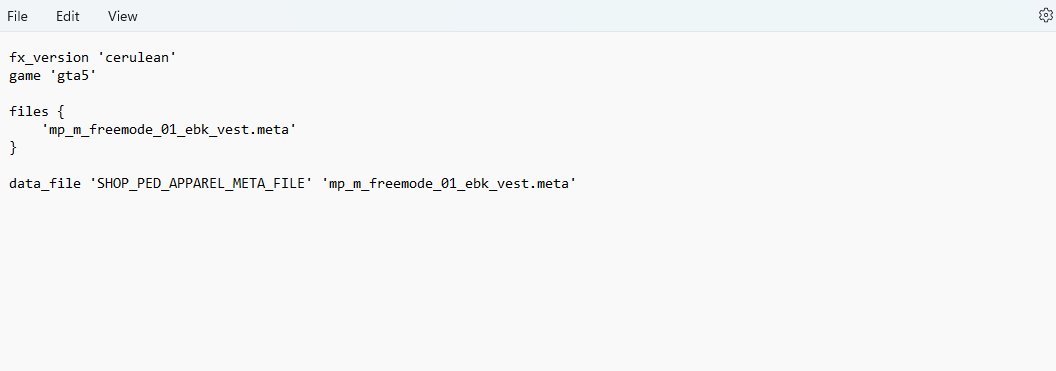Place cursor in the fx_version 'cerulean' line

93,58
